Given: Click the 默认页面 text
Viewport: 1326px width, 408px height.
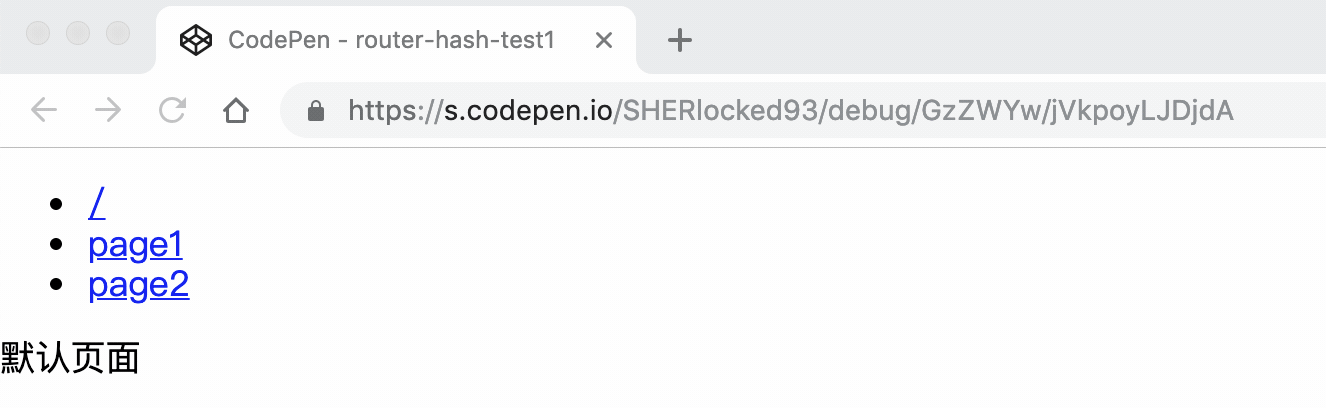Looking at the screenshot, I should pos(70,357).
